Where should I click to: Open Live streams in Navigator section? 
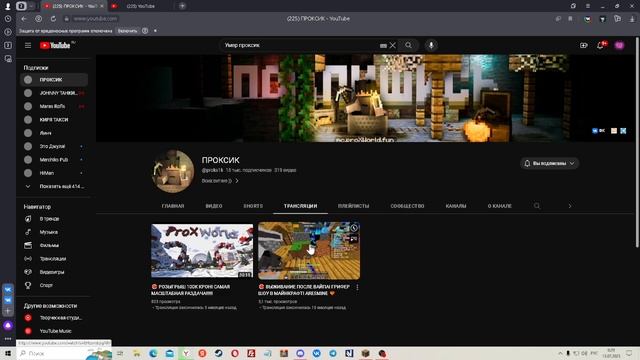pos(54,259)
